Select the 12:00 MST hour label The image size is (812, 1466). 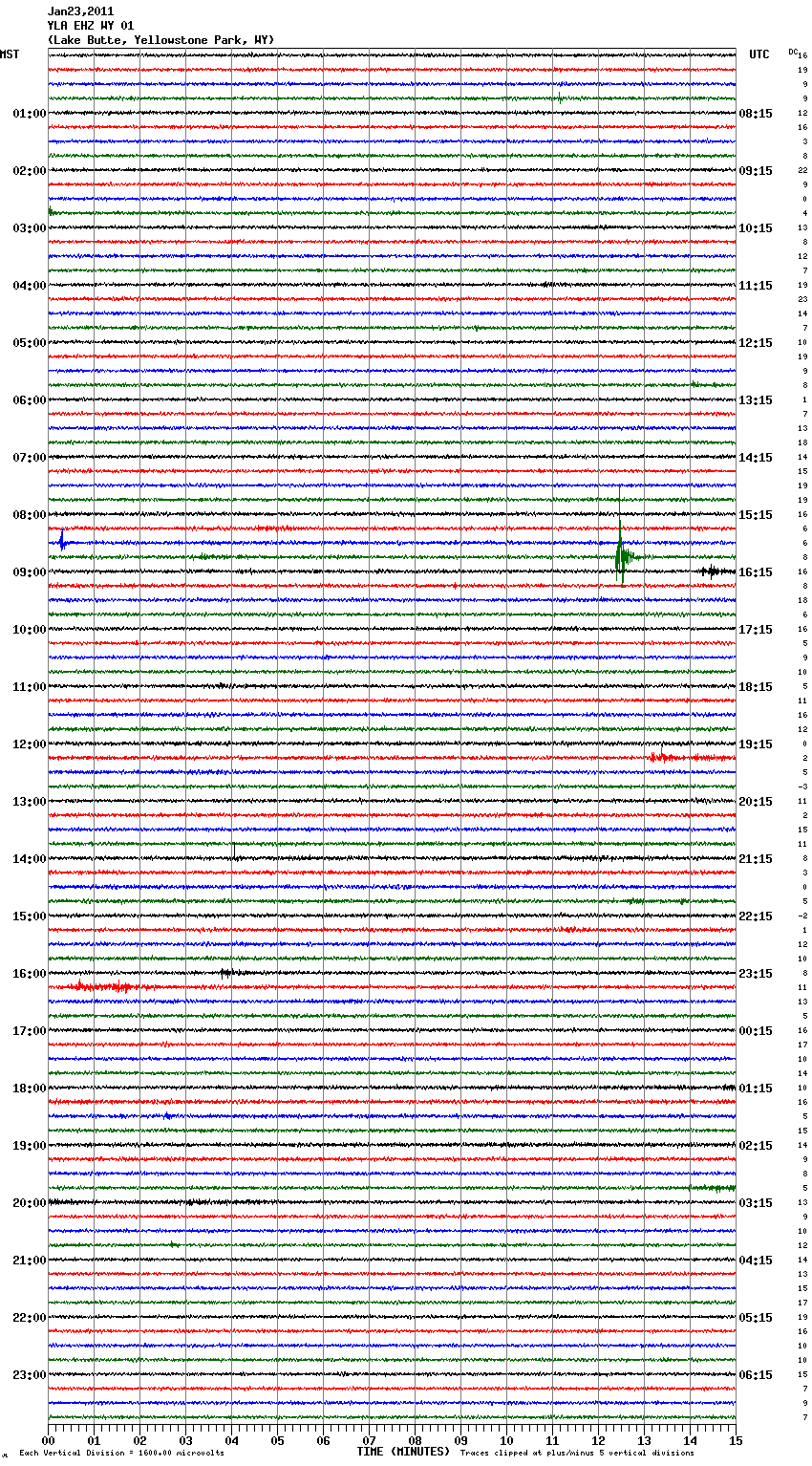click(30, 744)
